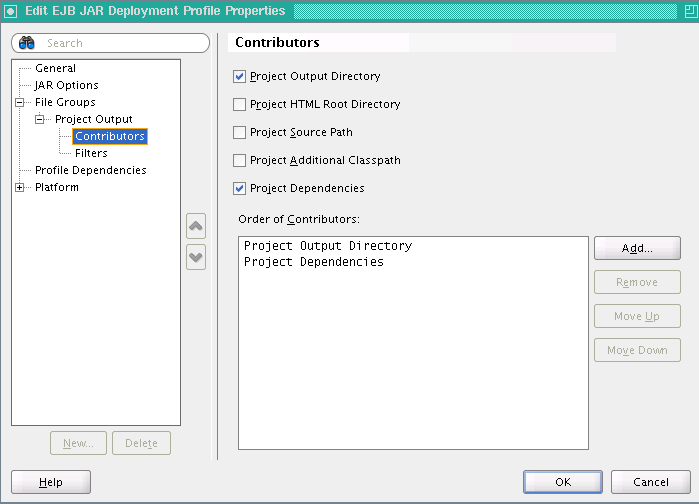
Task: Click the Add... button
Action: 637,248
